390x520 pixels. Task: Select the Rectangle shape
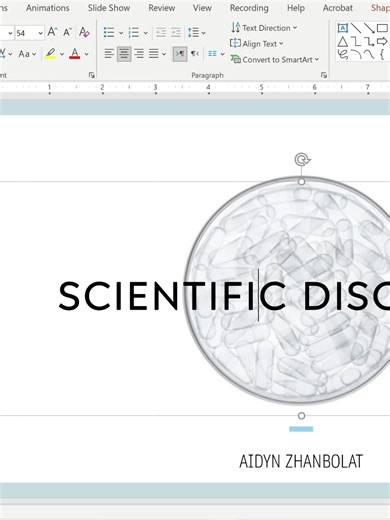[x=382, y=28]
